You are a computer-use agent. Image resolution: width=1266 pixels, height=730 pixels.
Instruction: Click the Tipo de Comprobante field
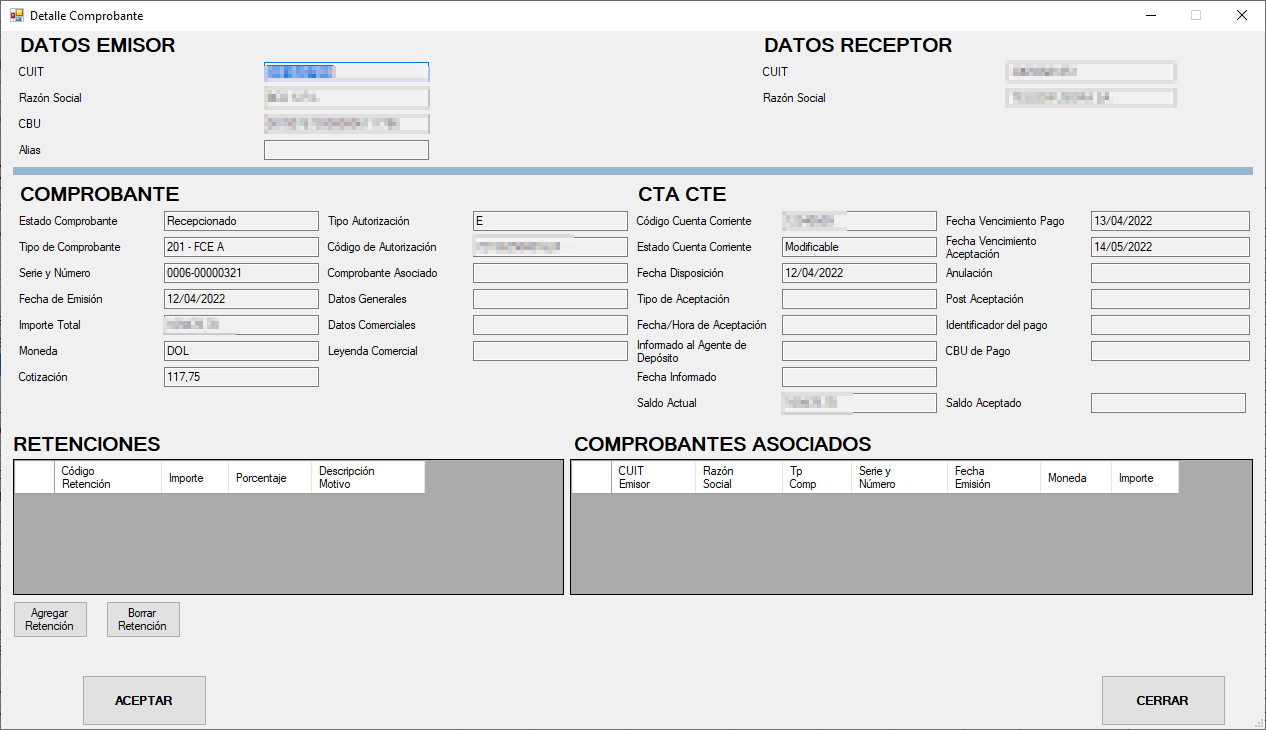click(241, 247)
